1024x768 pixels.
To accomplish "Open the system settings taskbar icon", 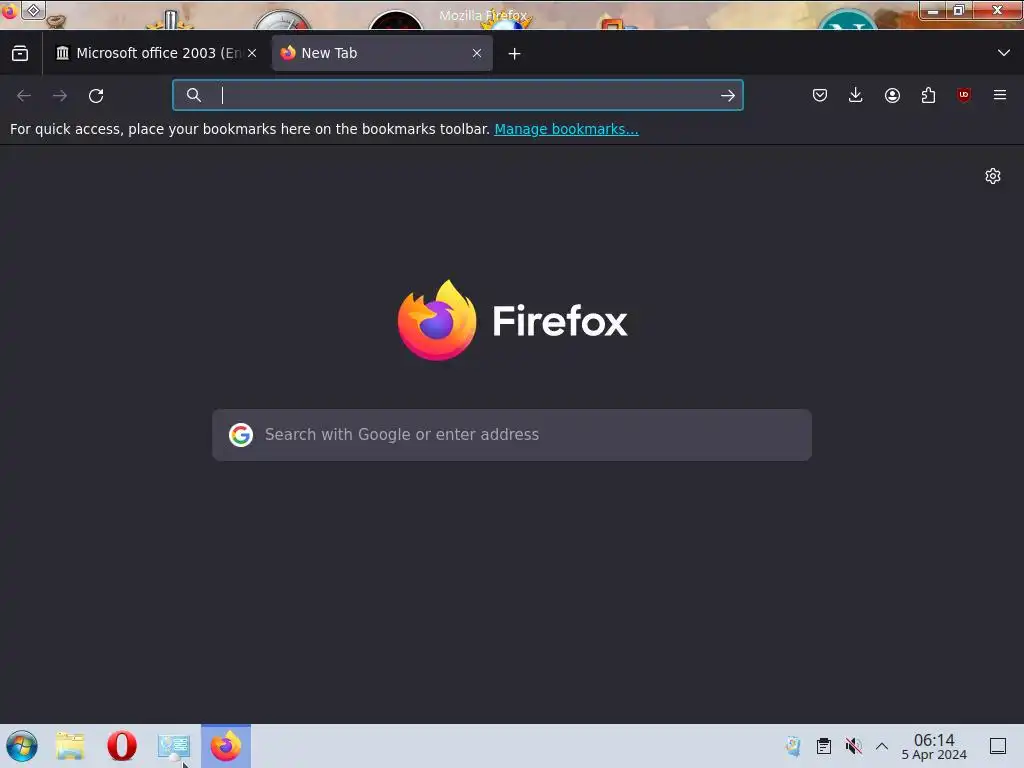I will (174, 746).
